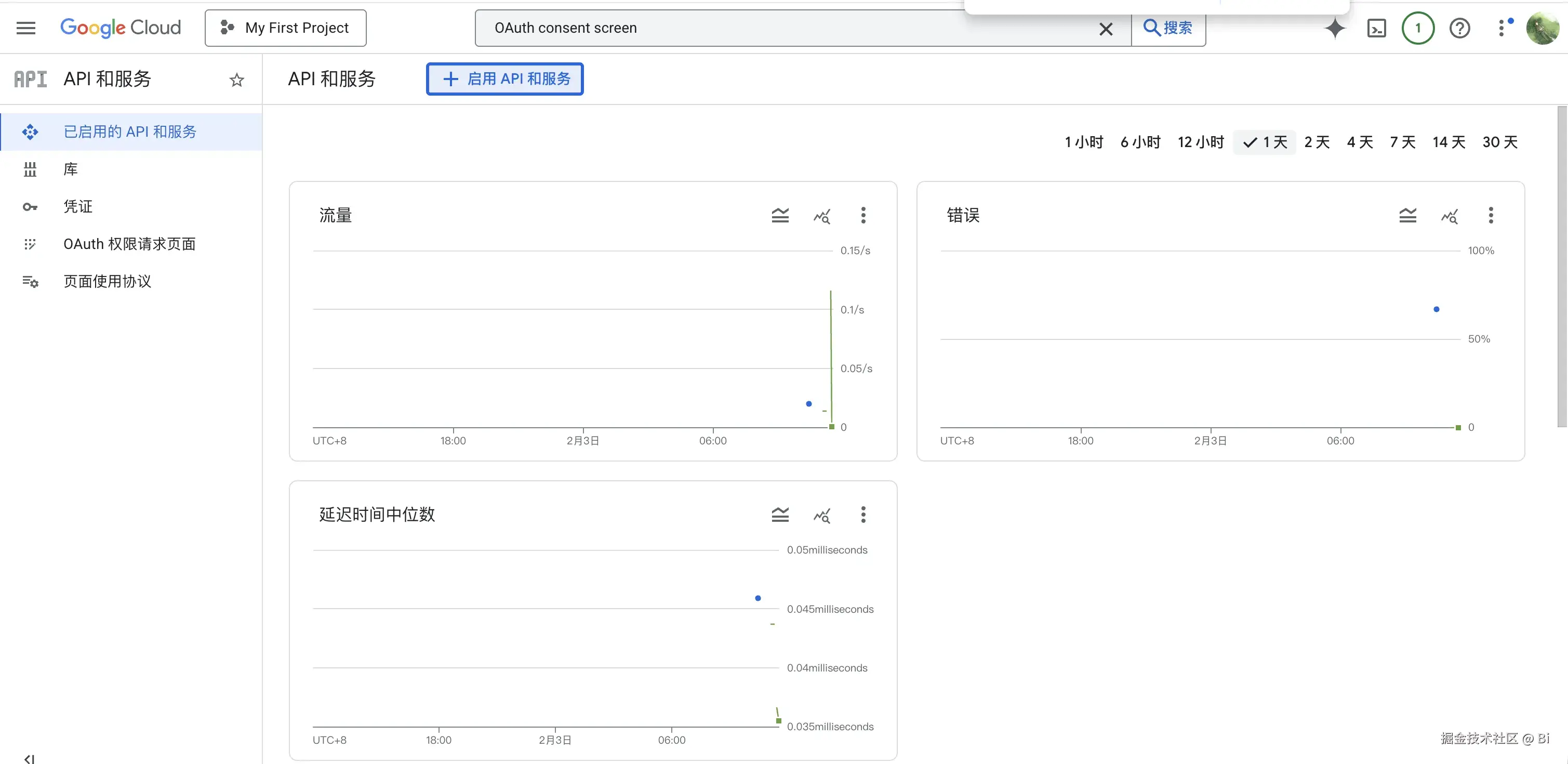Open the My First Project selector

pos(285,28)
